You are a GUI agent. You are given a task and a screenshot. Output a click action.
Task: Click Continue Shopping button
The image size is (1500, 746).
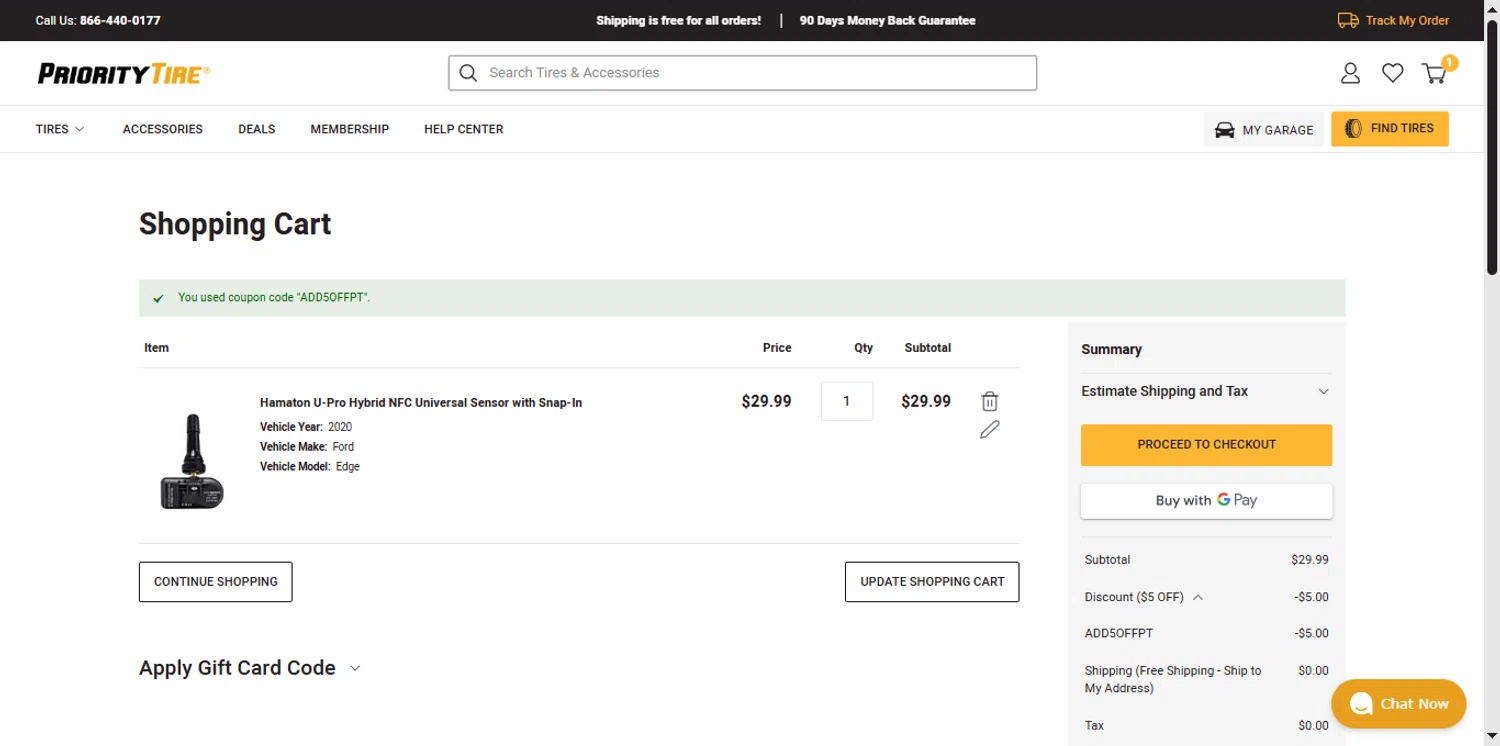point(215,582)
